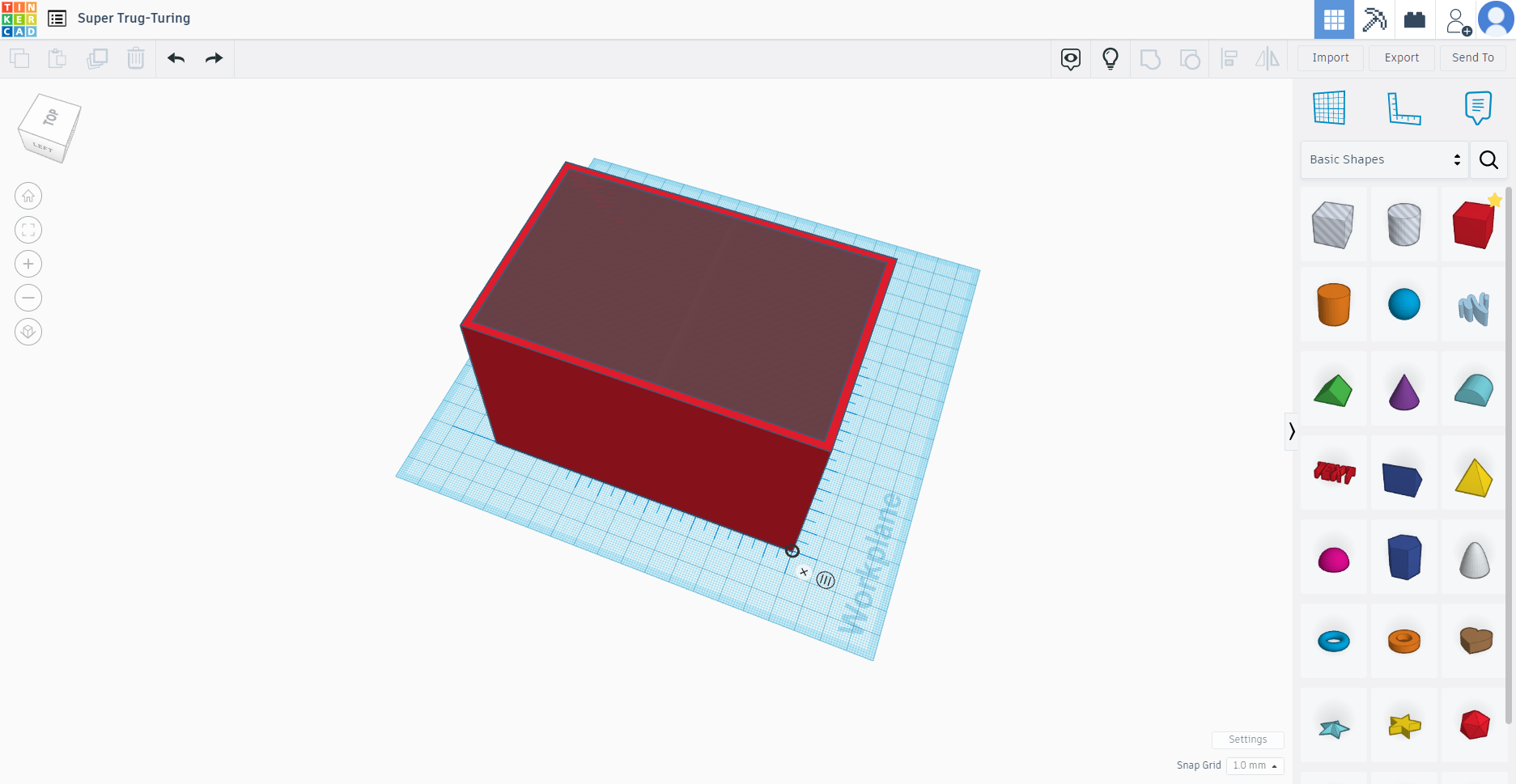
Task: Switch between orthographic and perspective view
Action: pyautogui.click(x=28, y=332)
